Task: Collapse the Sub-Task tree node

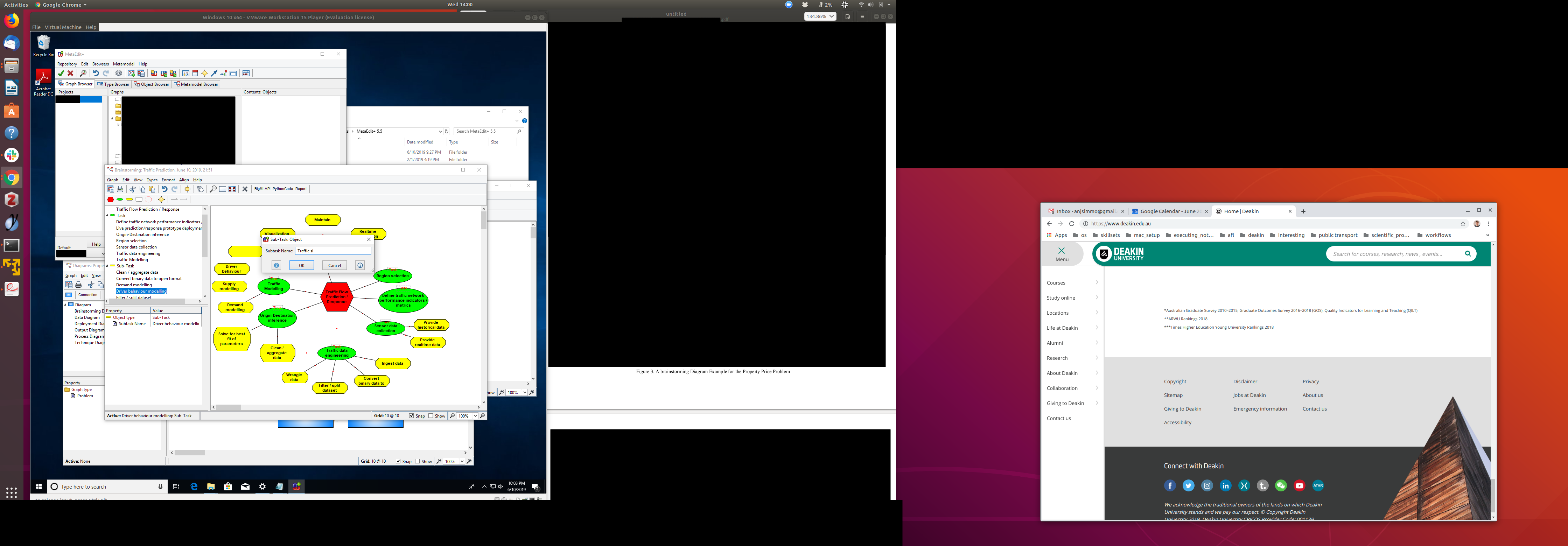Action: coord(108,266)
